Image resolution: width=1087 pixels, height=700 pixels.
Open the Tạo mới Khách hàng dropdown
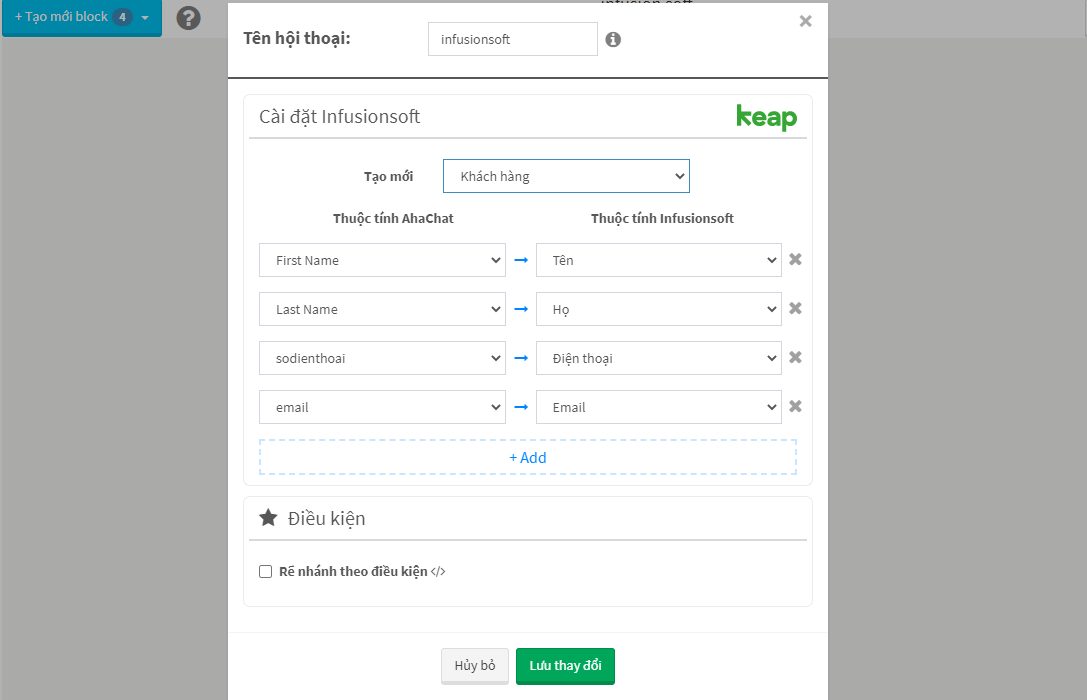pos(566,176)
